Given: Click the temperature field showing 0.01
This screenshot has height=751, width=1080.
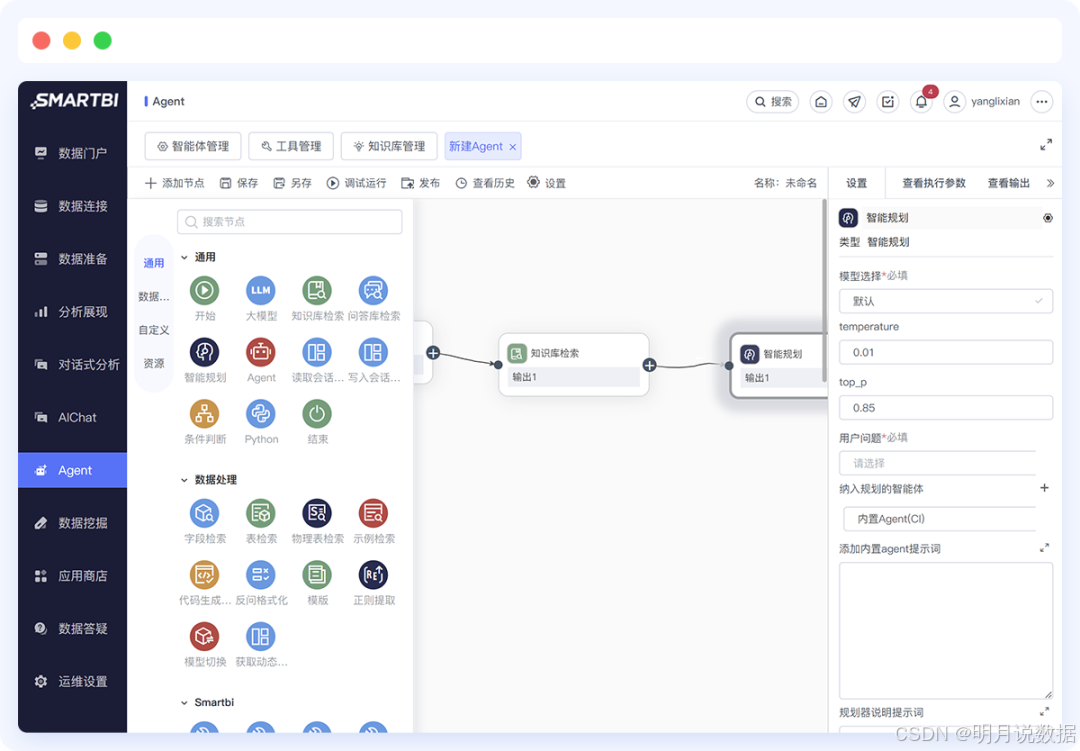Looking at the screenshot, I should 946,352.
